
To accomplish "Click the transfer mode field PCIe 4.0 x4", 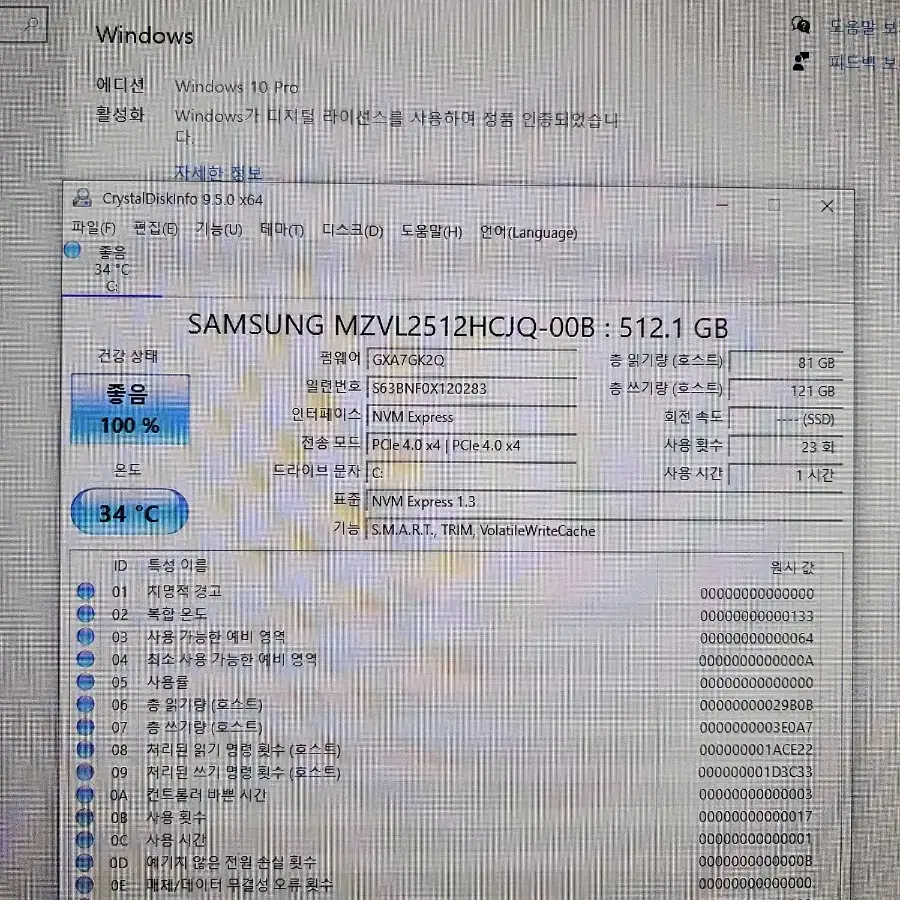I will [471, 445].
